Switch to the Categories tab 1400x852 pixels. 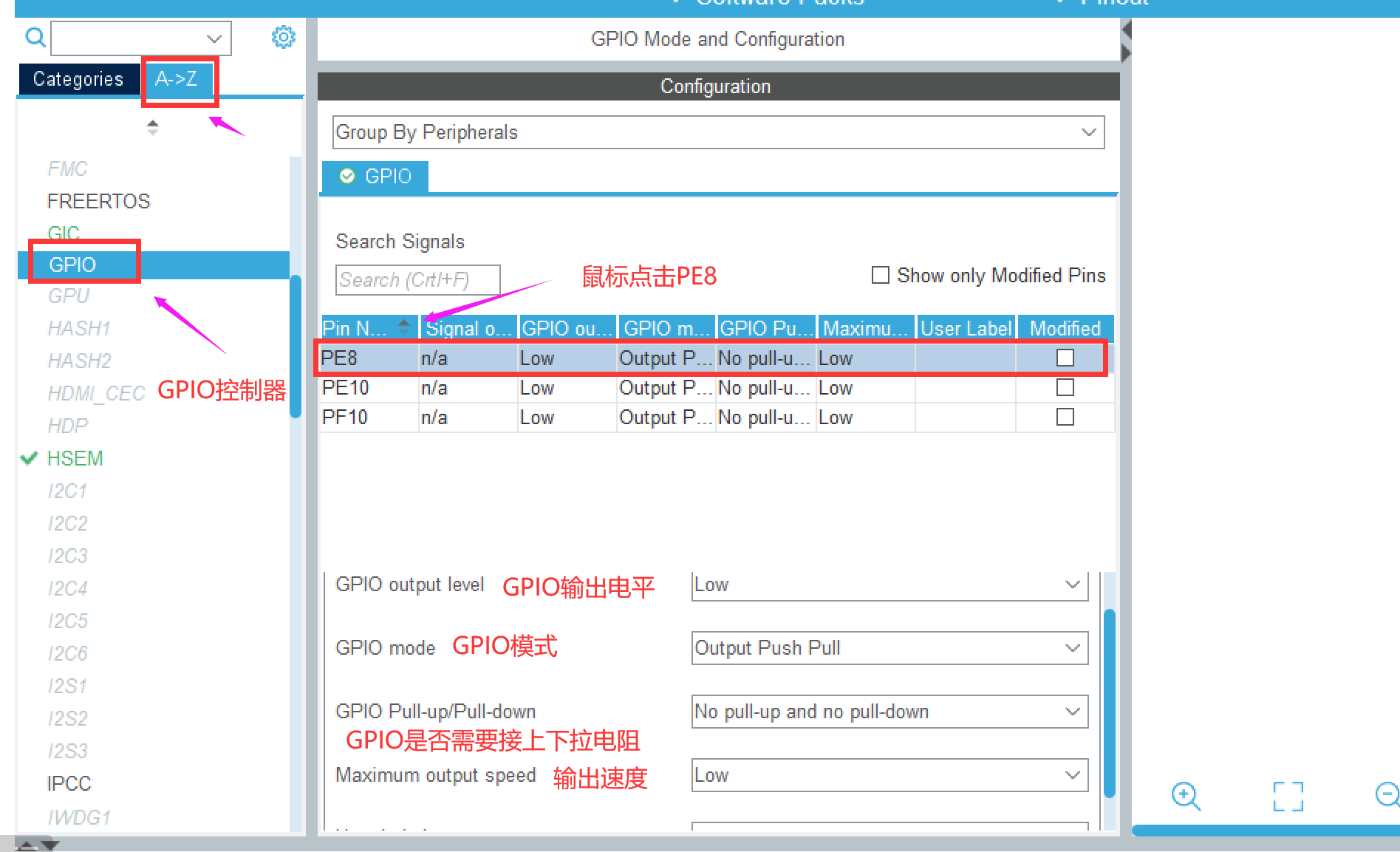coord(78,79)
